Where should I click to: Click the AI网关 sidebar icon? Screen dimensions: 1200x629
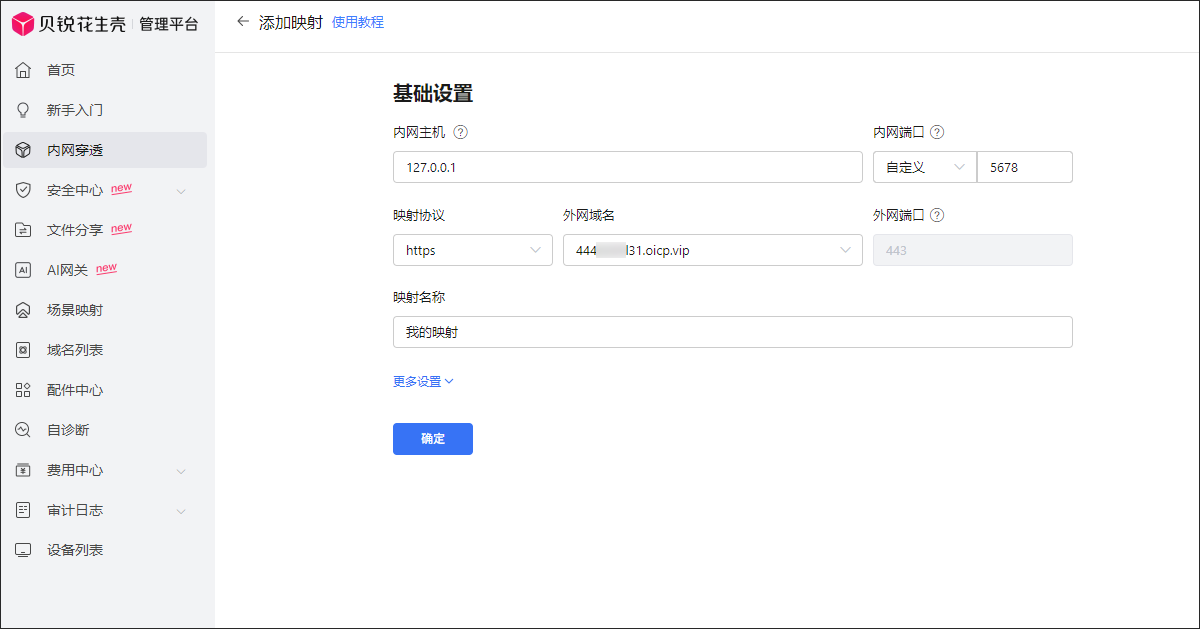(x=24, y=270)
